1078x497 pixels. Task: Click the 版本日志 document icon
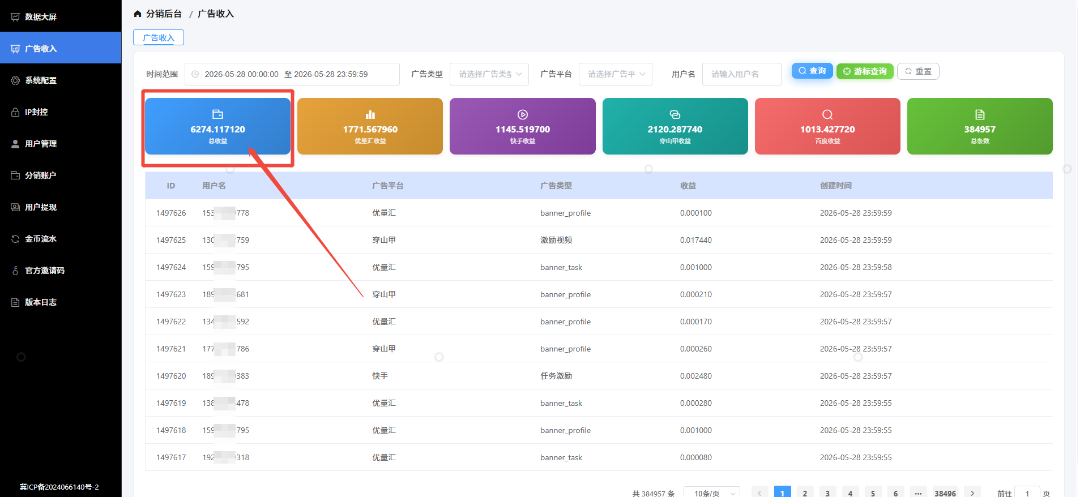[x=15, y=302]
